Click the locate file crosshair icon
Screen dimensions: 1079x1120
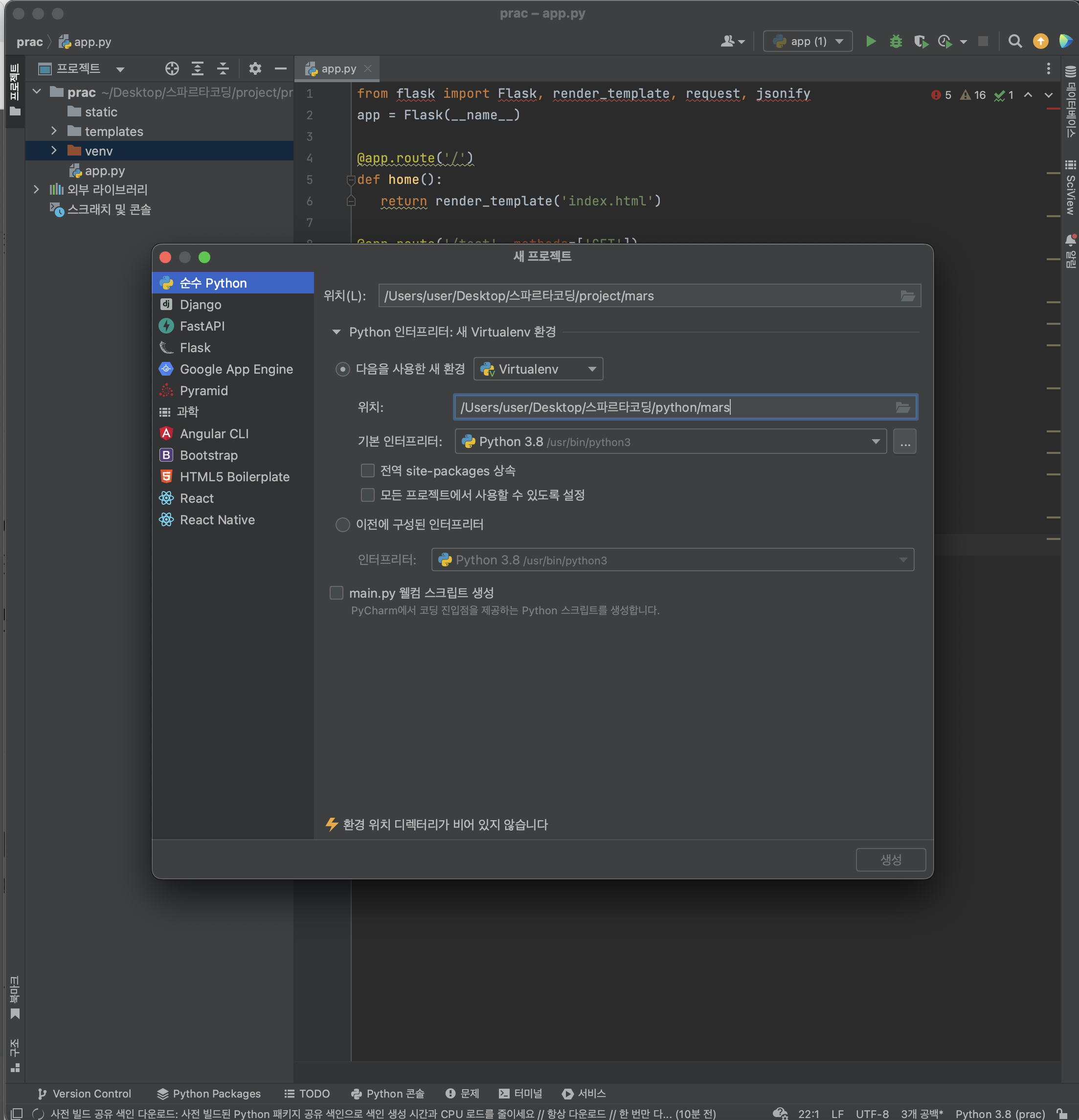[x=172, y=68]
